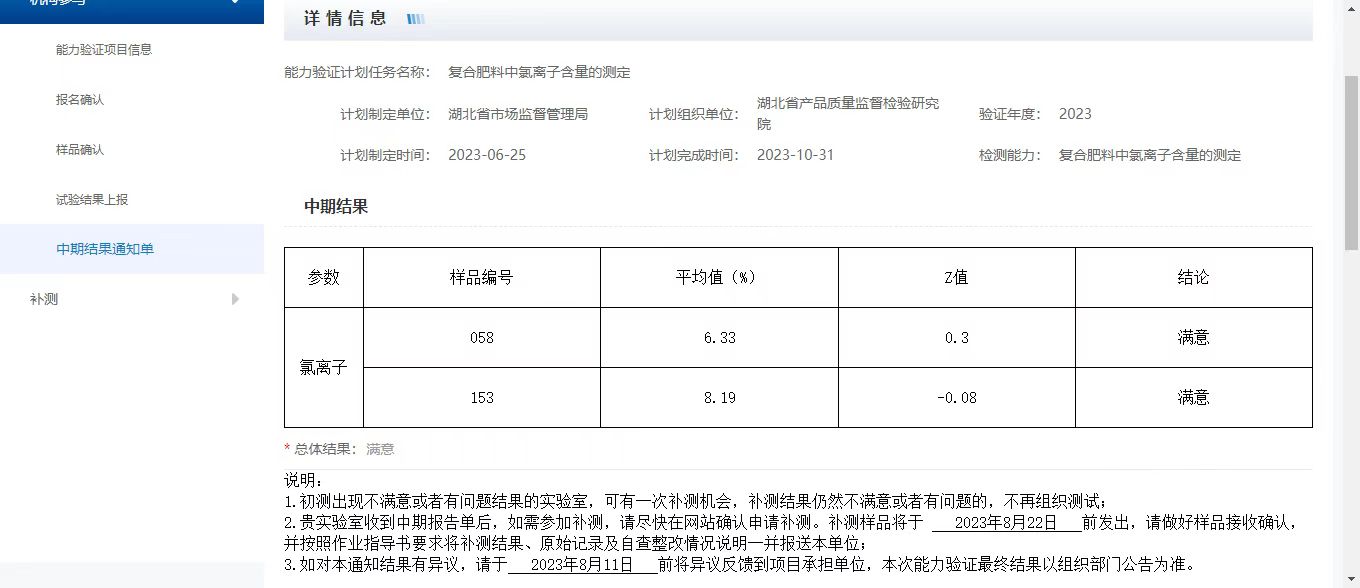
Task: Click the 说明 notes heading
Action: click(x=304, y=480)
